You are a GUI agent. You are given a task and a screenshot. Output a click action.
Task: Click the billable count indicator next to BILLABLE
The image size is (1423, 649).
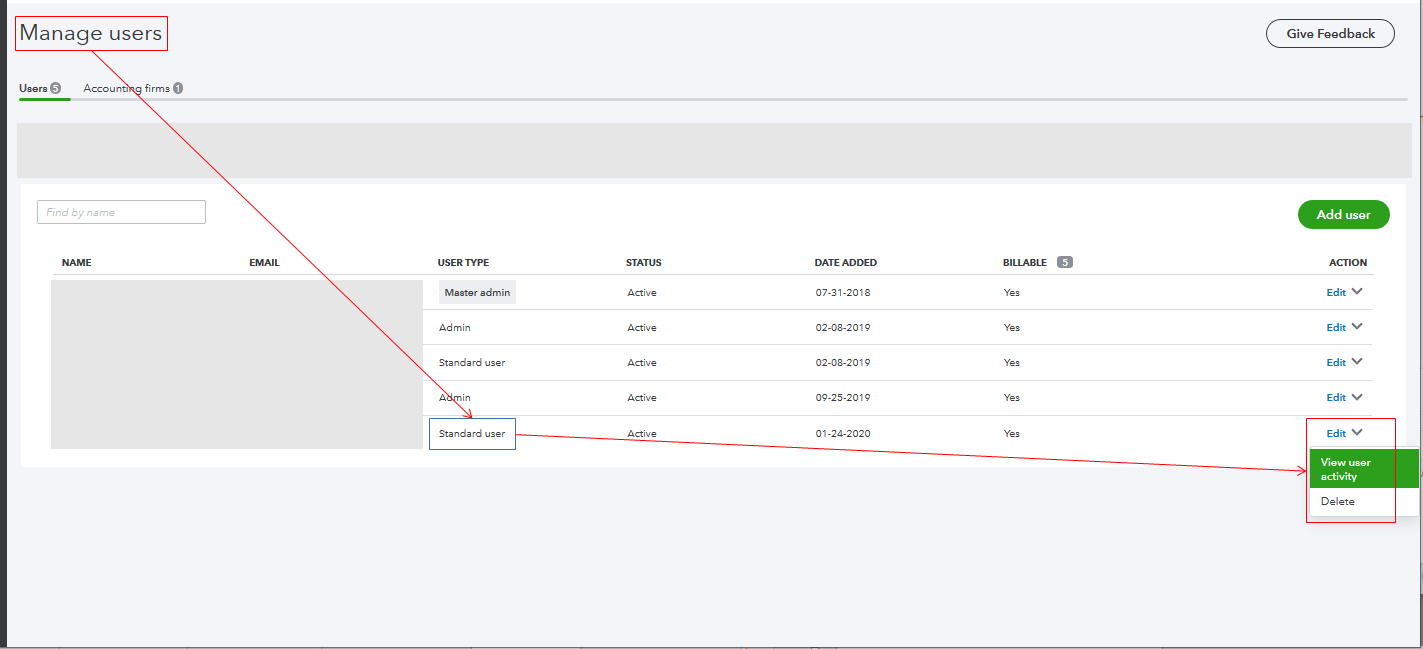click(x=1065, y=262)
